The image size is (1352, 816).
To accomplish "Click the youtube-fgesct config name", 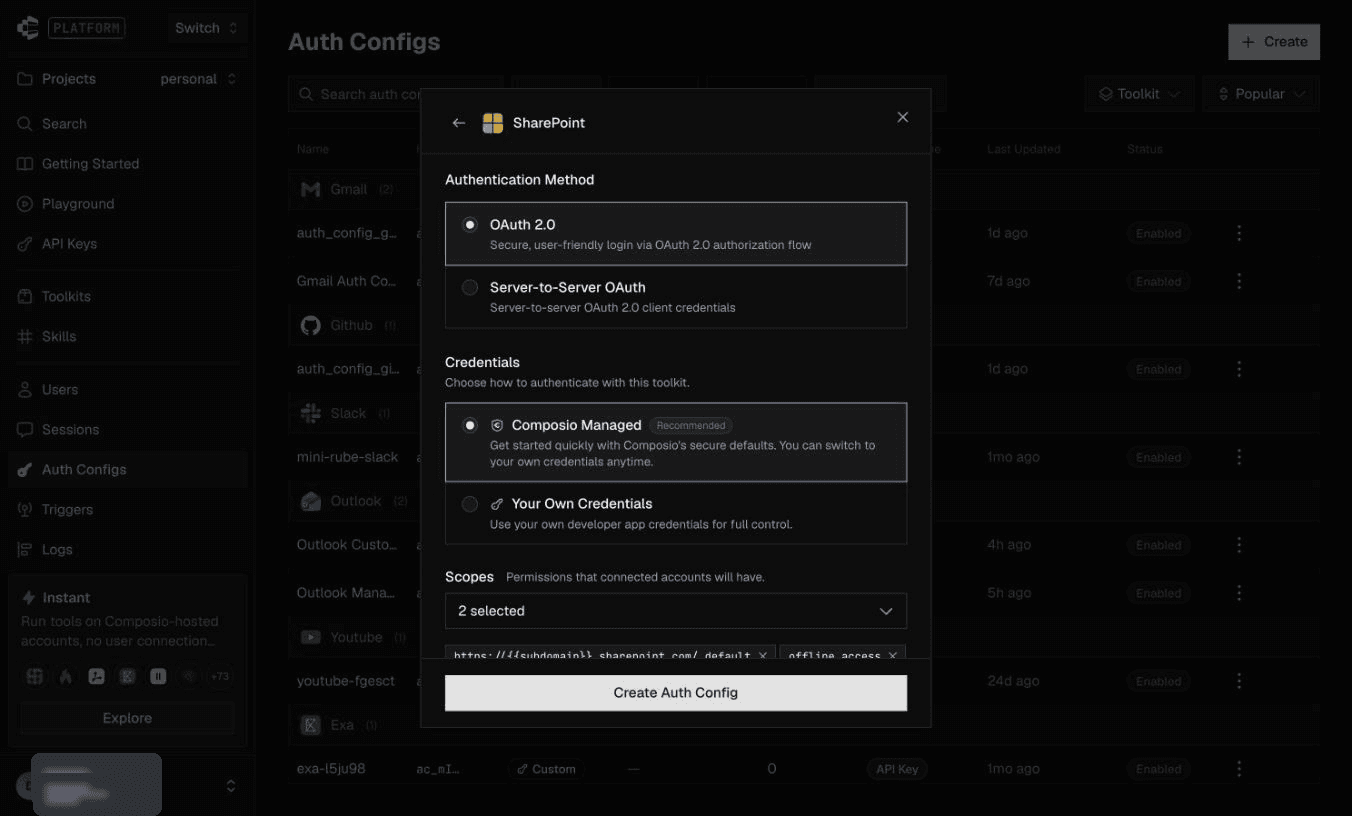I will pyautogui.click(x=346, y=681).
